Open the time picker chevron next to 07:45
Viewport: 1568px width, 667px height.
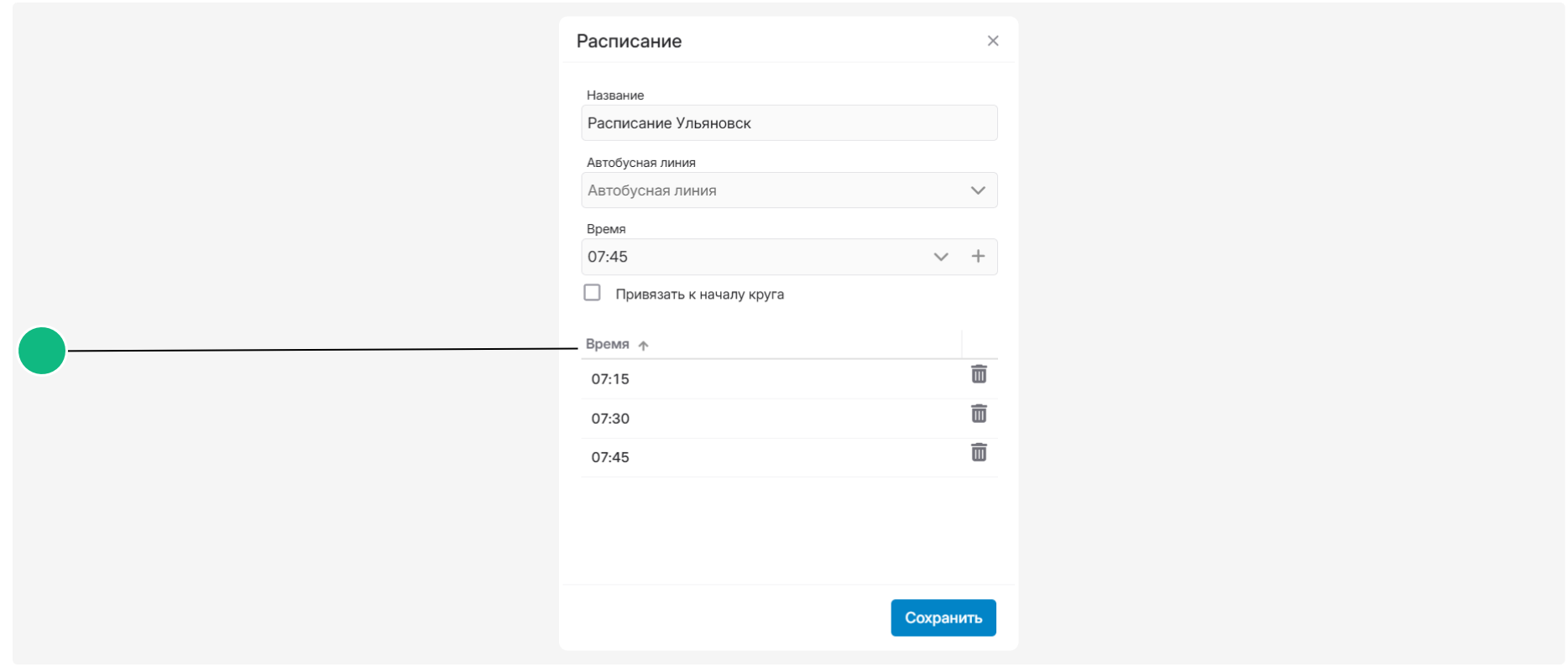click(x=941, y=257)
